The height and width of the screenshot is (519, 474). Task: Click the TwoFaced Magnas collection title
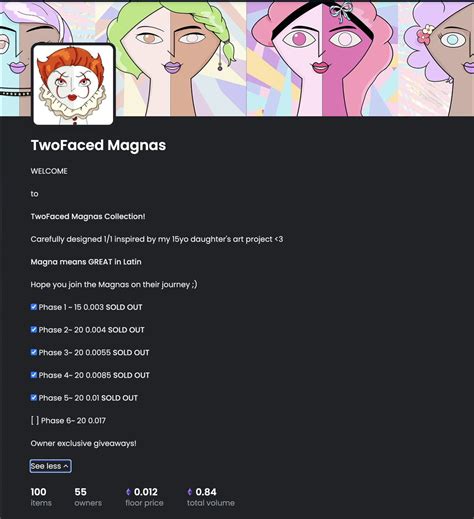[98, 145]
